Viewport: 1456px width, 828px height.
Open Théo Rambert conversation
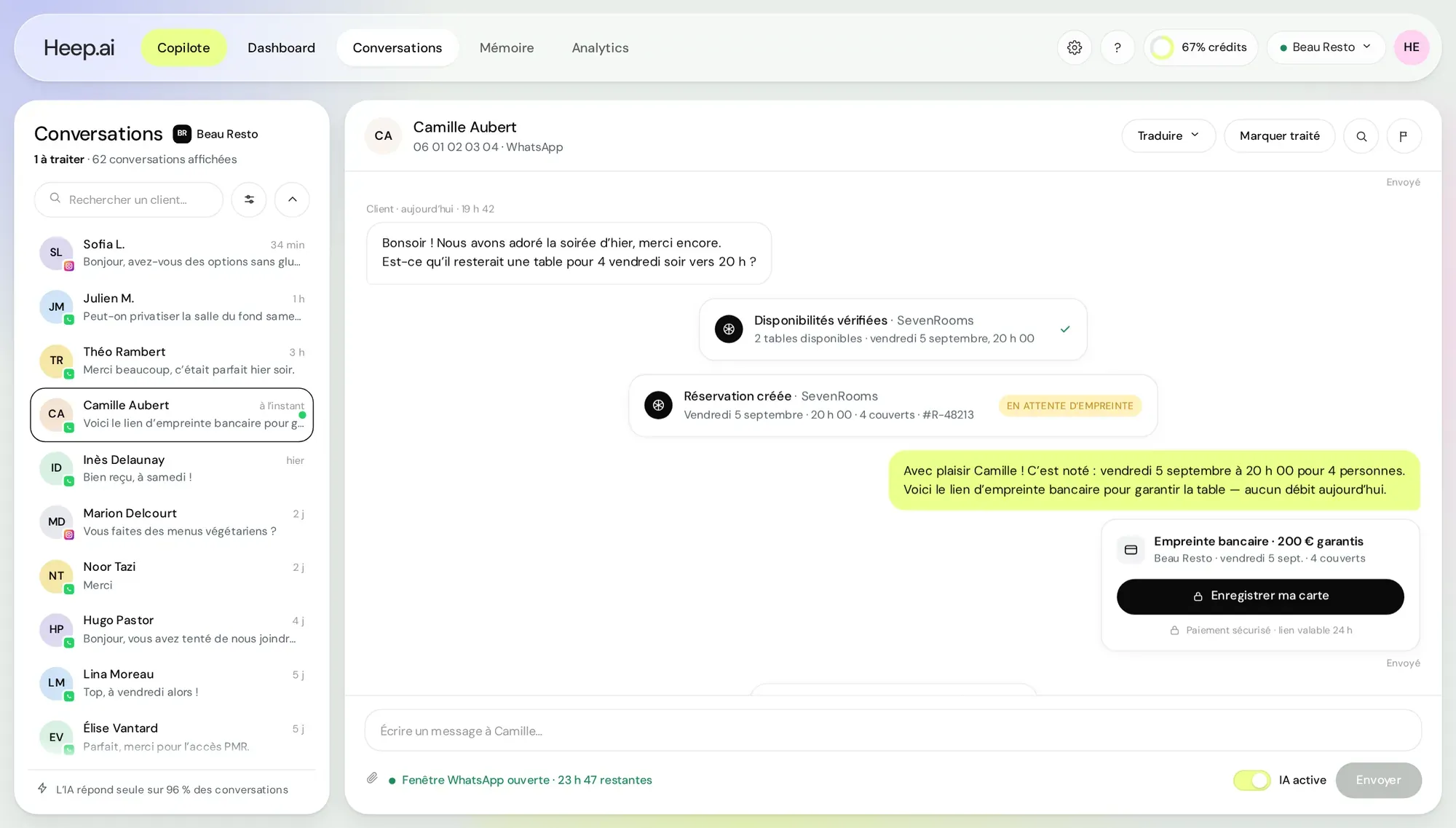pos(172,360)
